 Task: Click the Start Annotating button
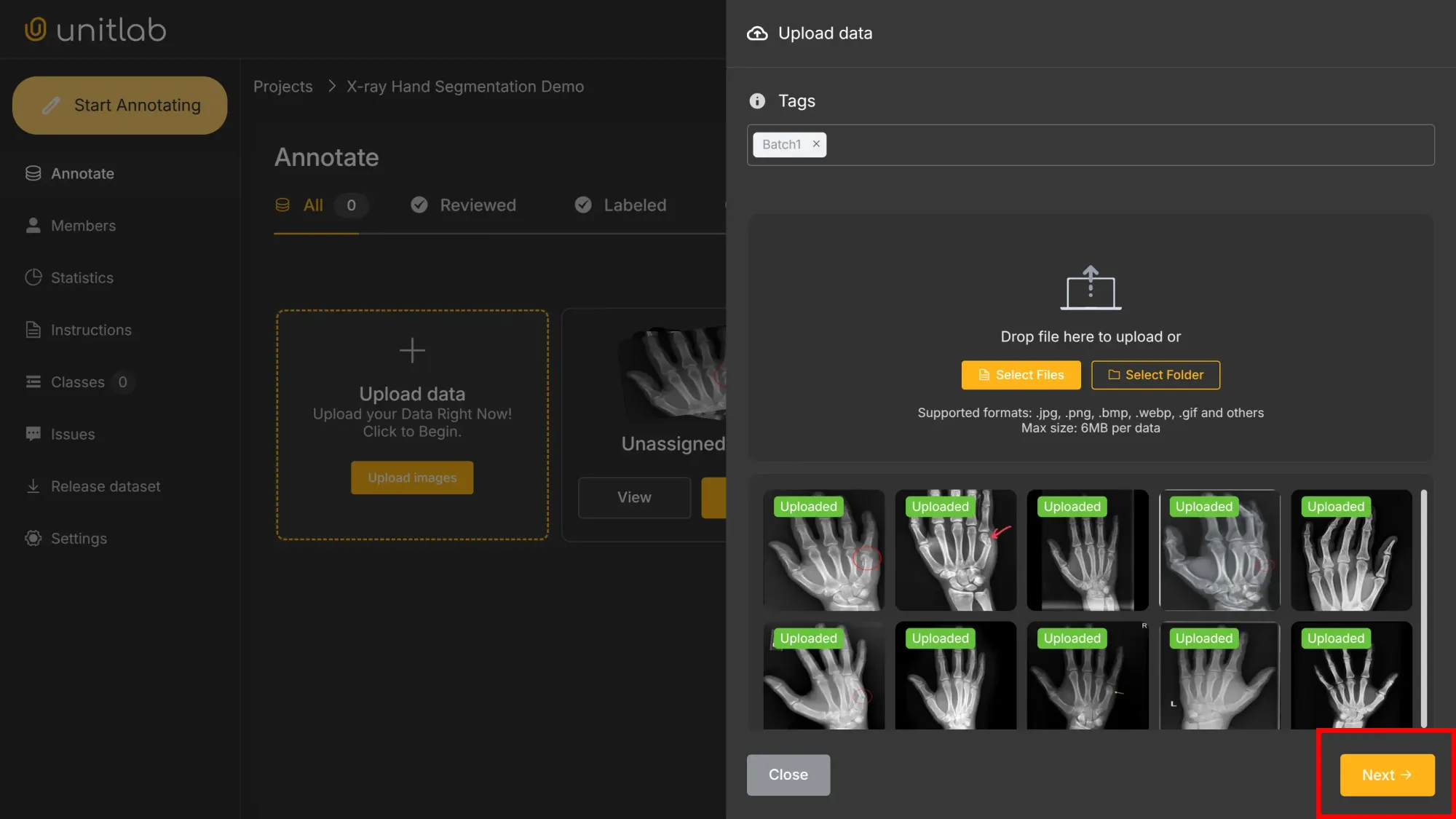119,105
